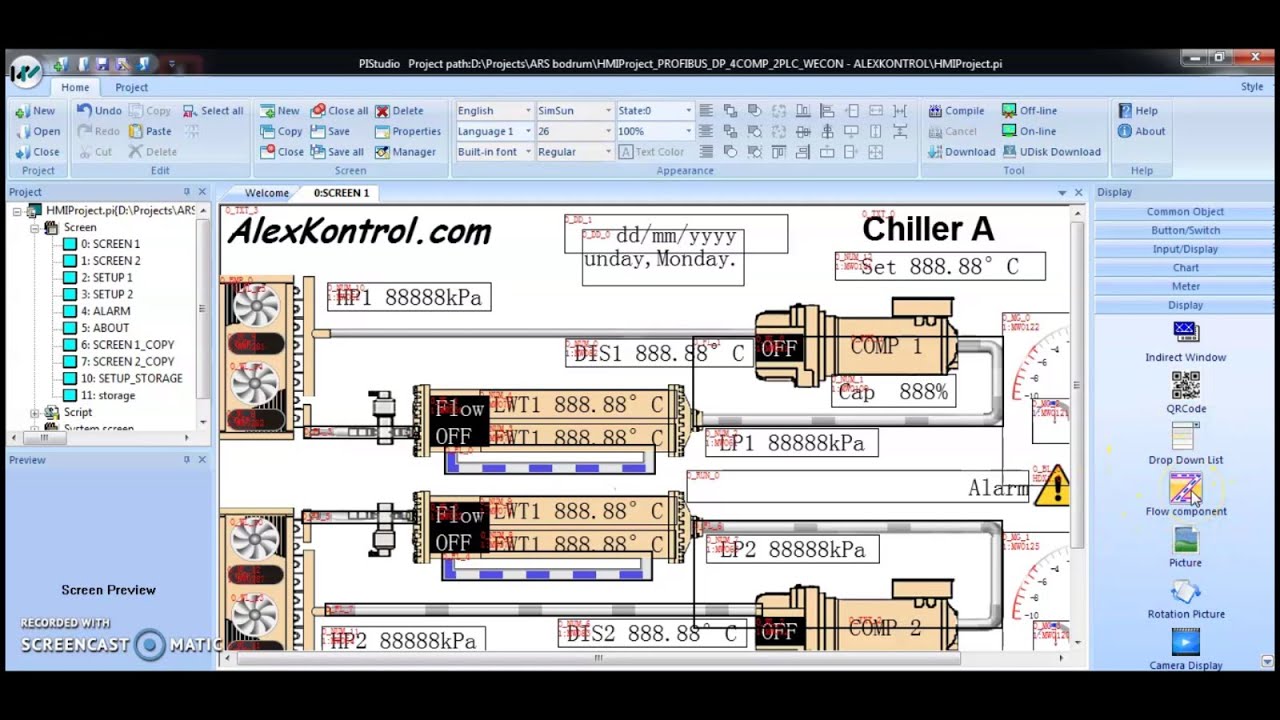This screenshot has height=720, width=1280.
Task: Open the screen Manager
Action: (405, 152)
